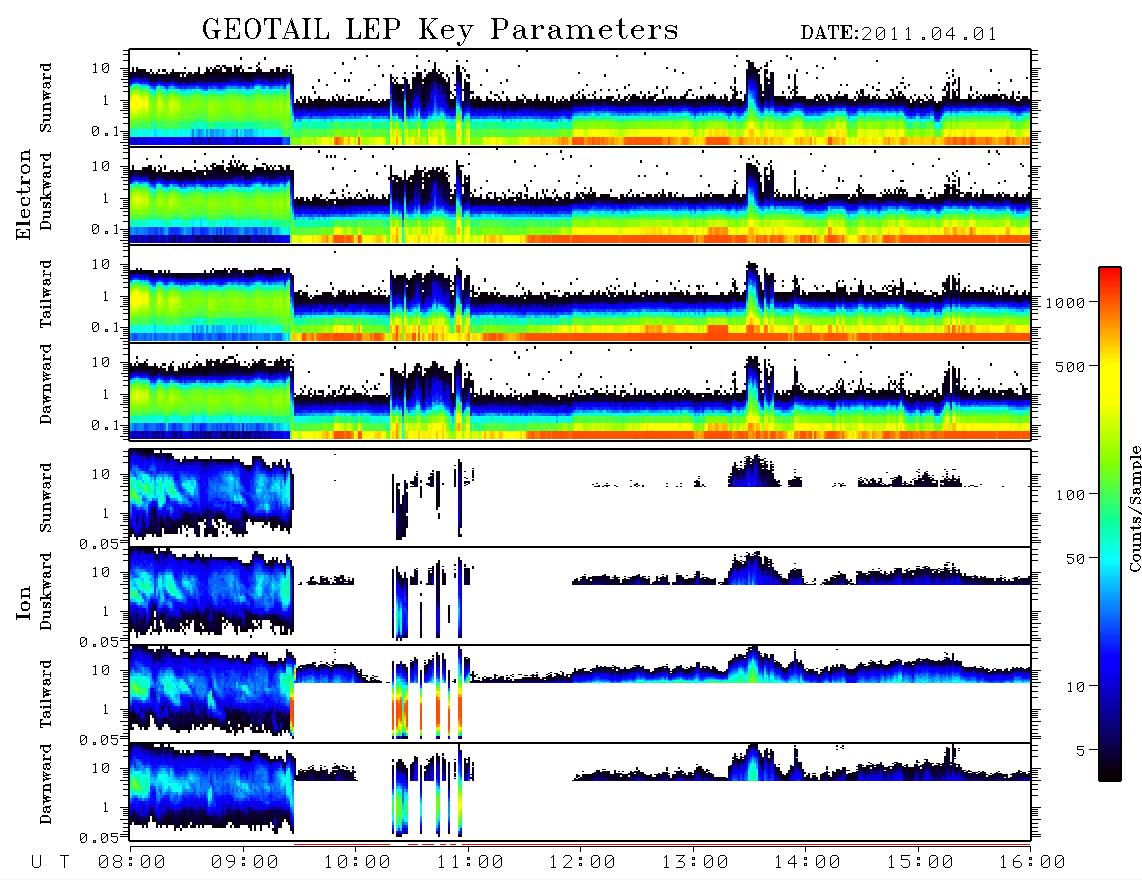Click the vertical 'Electron' group label
This screenshot has width=1142, height=880.
pos(24,194)
